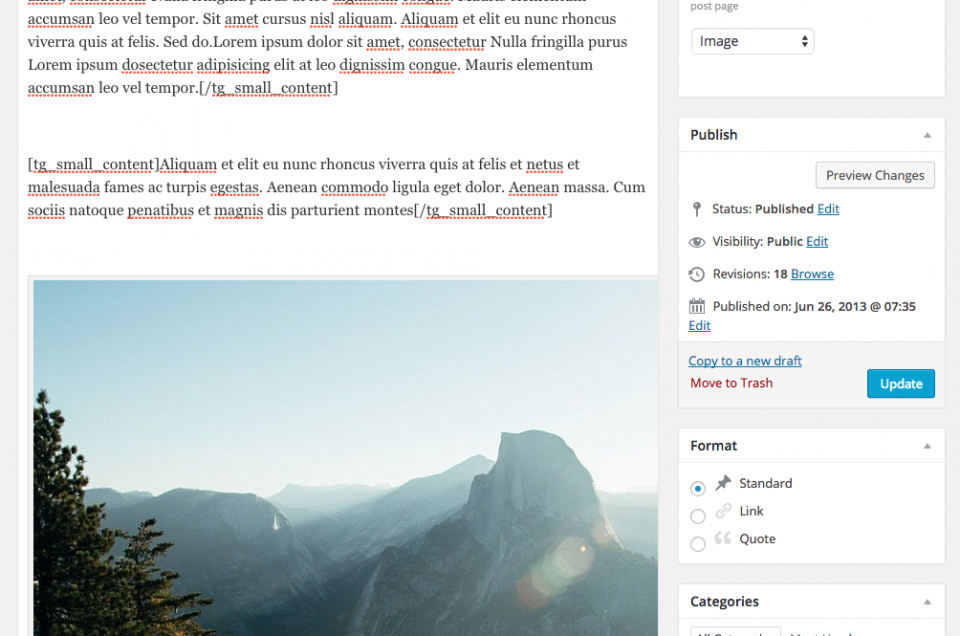Click Move to Trash link
Image resolution: width=960 pixels, height=636 pixels.
coord(731,383)
